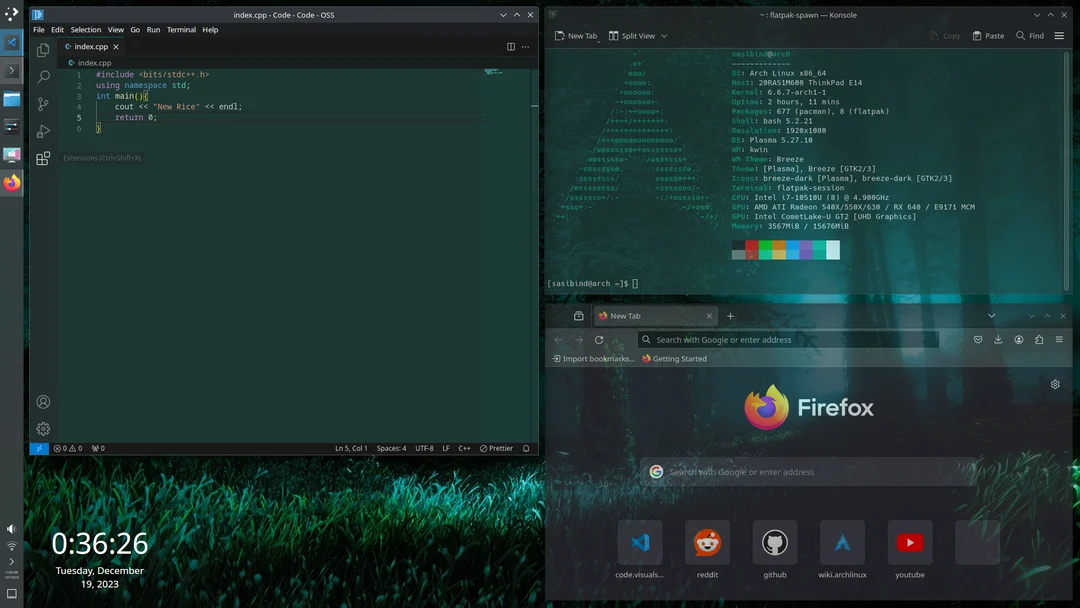Screen dimensions: 1080x608
Task: Open the Downloads icon in Firefox toolbar
Action: click(998, 339)
